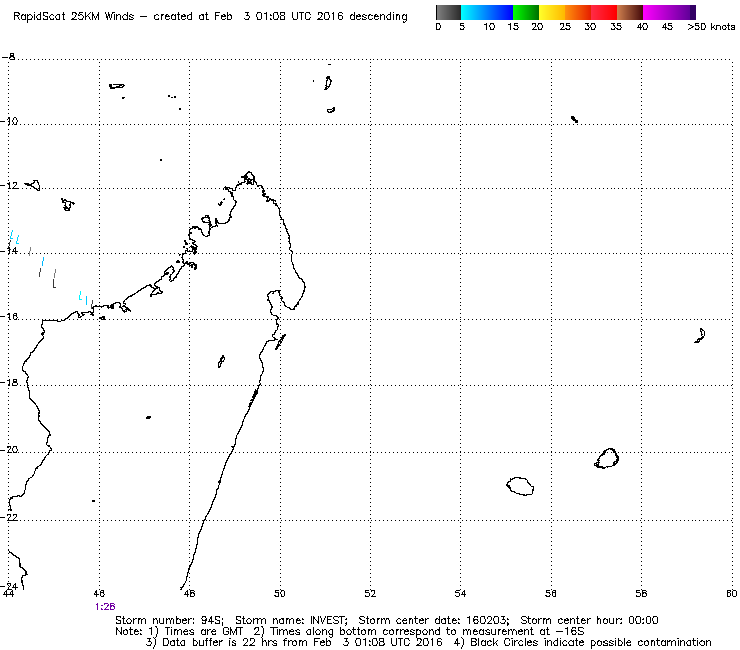Click the green 15-20 knots color segment
The width and height of the screenshot is (740, 650).
coord(526,12)
